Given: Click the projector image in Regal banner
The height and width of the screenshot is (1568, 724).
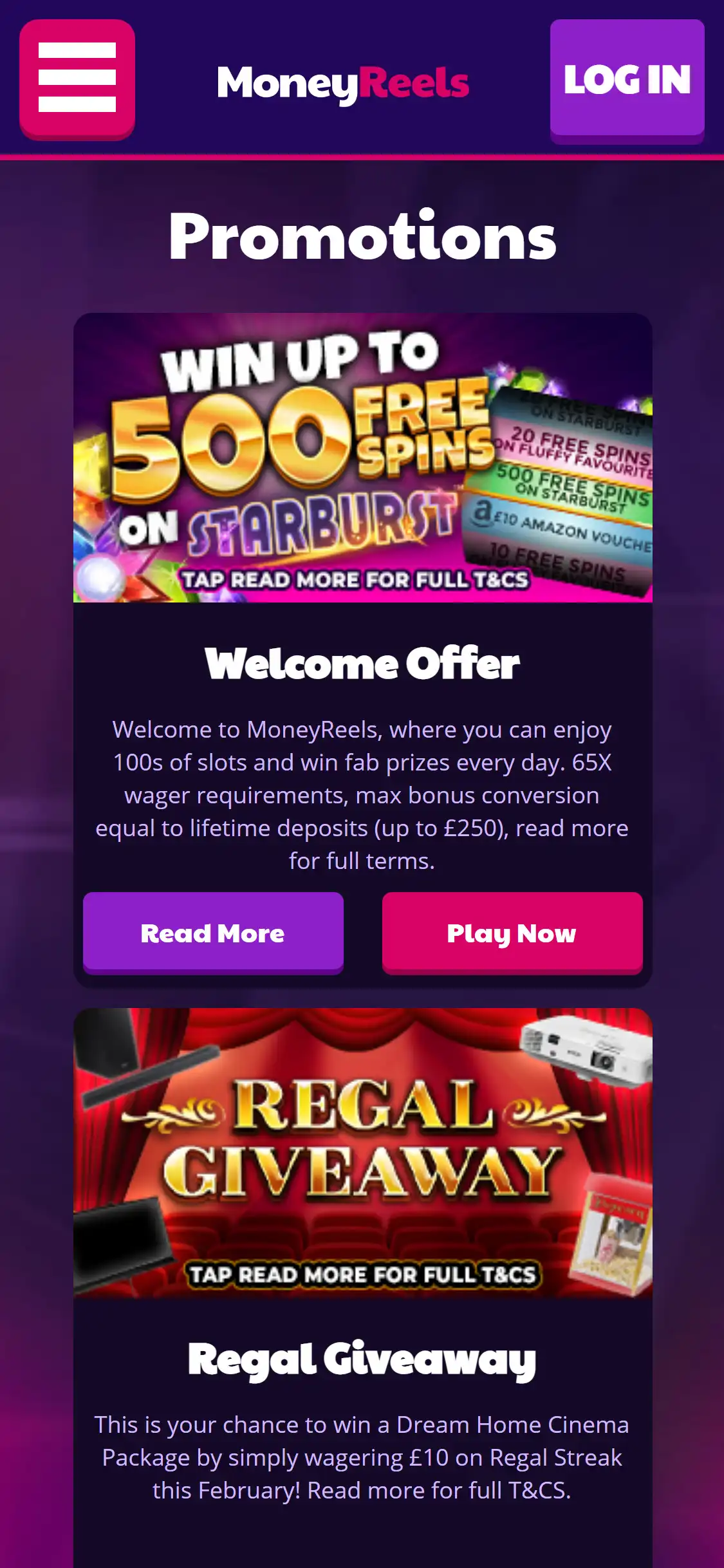Looking at the screenshot, I should (x=587, y=1049).
